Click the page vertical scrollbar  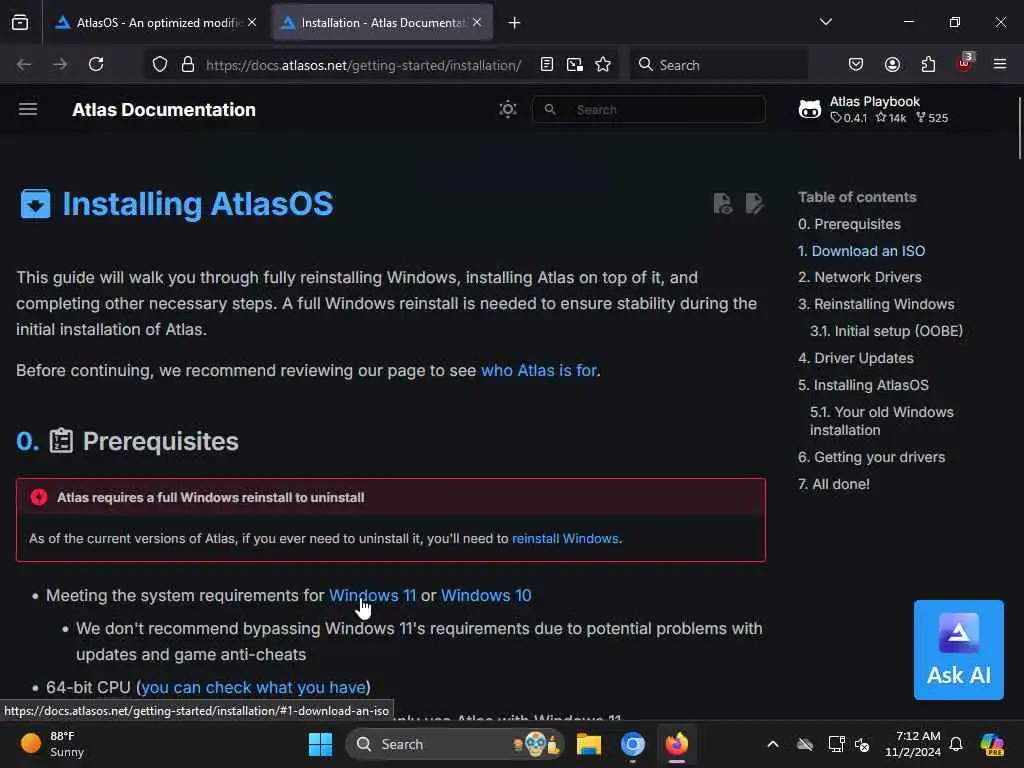tap(1019, 128)
